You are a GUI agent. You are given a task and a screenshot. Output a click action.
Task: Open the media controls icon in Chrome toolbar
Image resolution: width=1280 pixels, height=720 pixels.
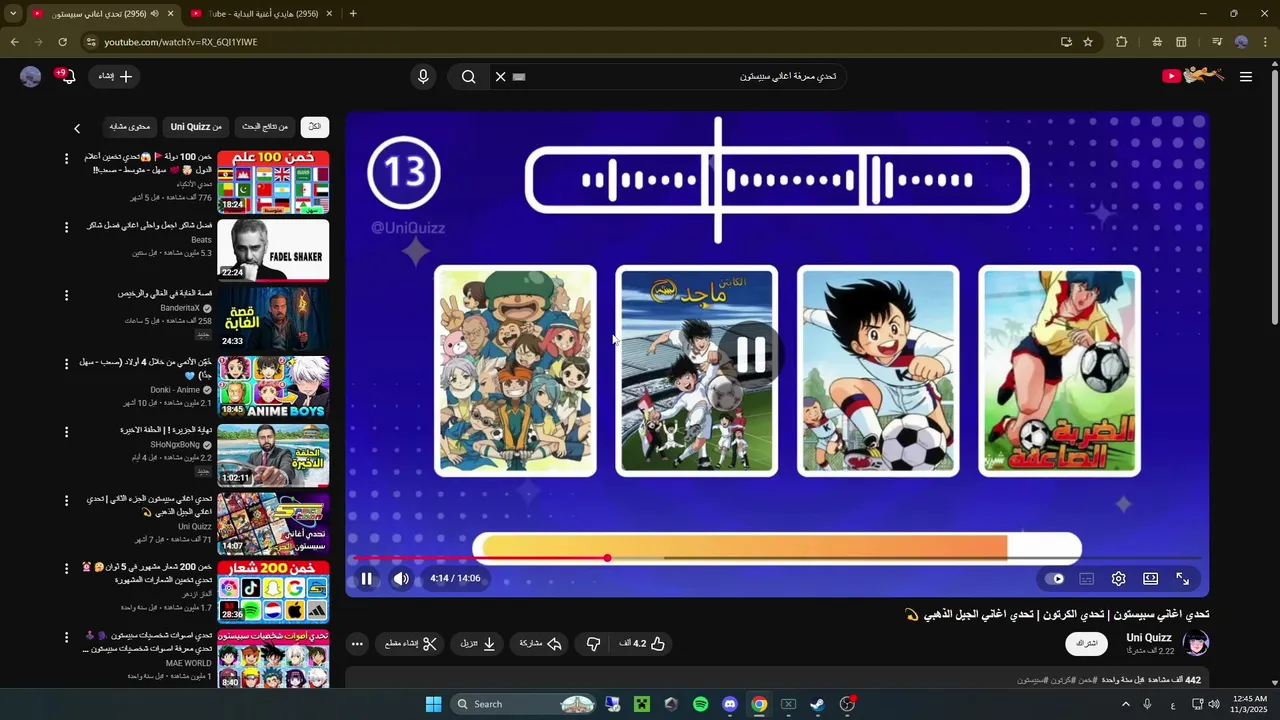[x=1217, y=42]
